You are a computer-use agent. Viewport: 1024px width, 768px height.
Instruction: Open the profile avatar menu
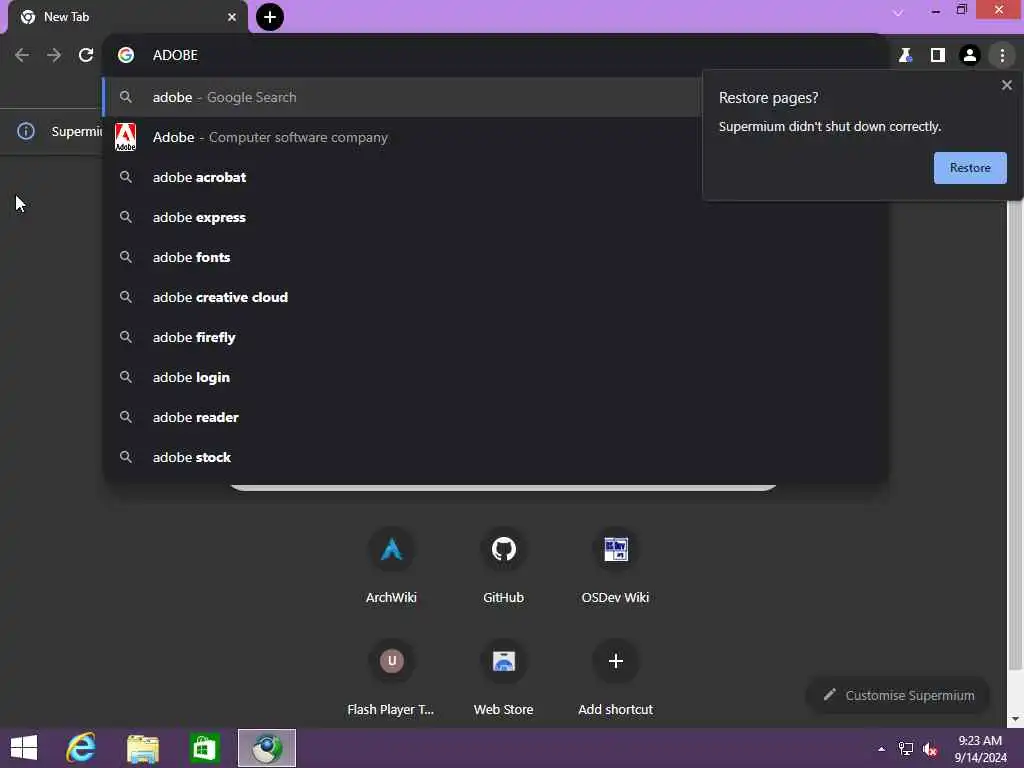click(x=970, y=56)
